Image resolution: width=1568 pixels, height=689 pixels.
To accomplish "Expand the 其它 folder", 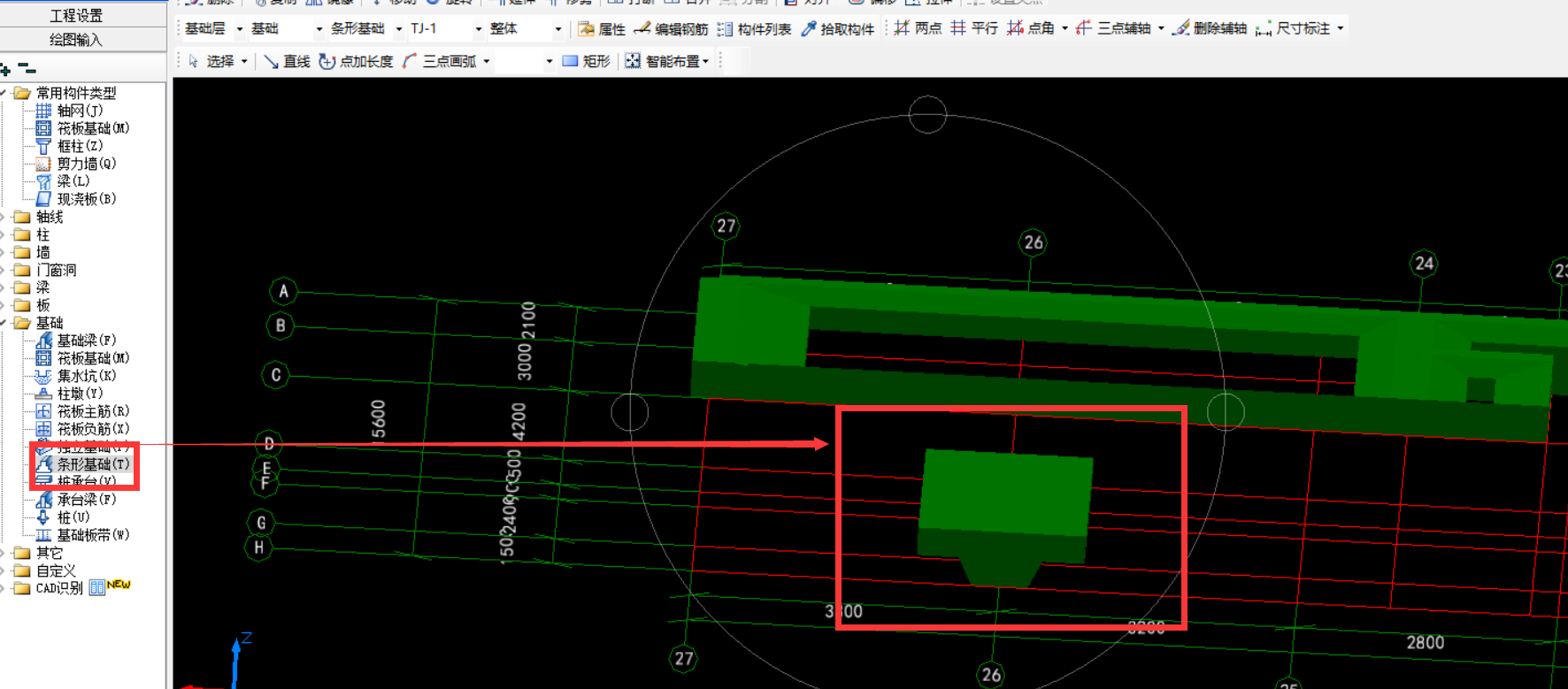I will point(4,553).
